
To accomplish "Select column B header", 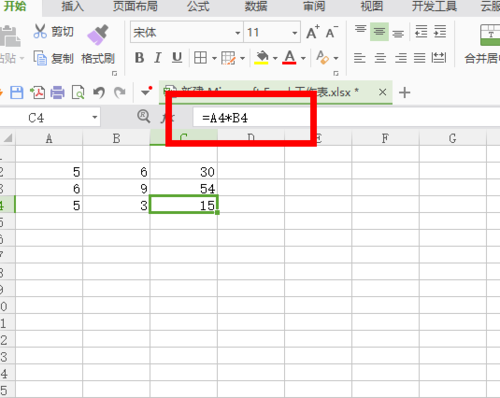I will (116, 138).
